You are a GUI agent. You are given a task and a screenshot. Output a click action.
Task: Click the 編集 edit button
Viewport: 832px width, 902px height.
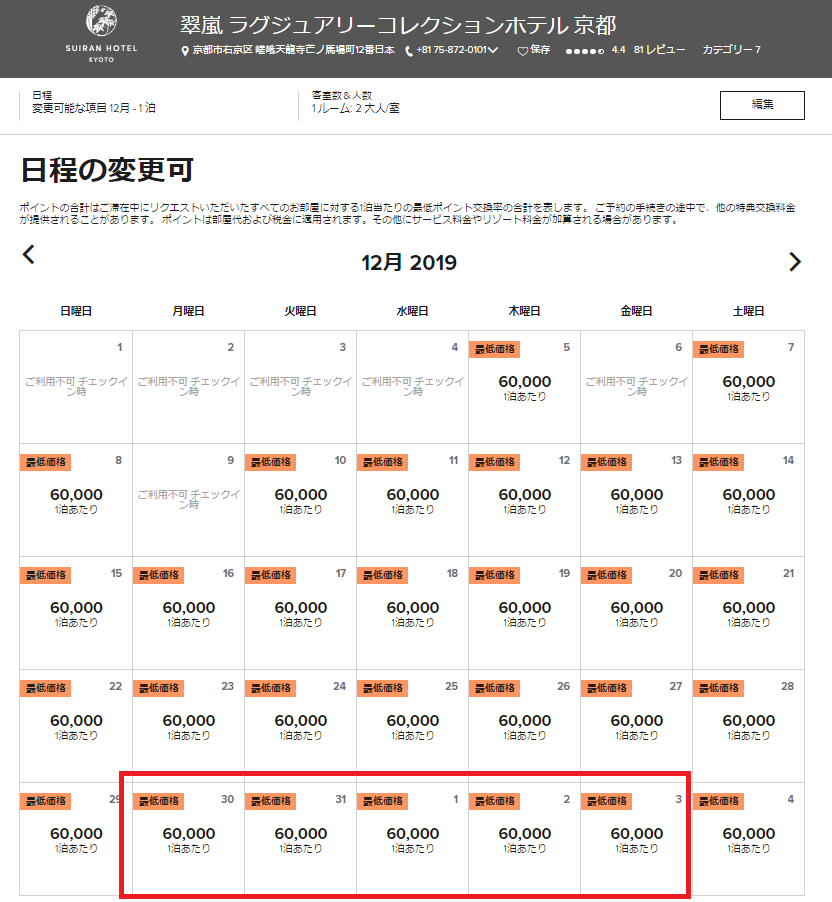[762, 105]
